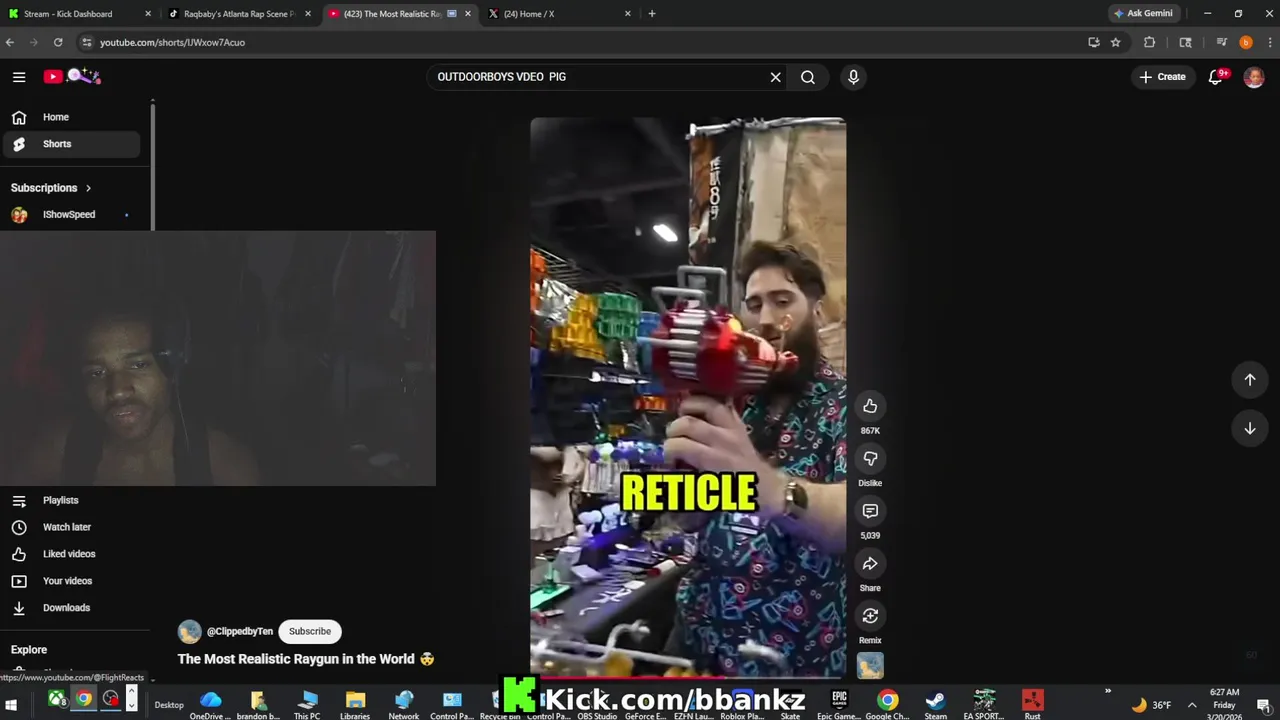Expand the taskbar desktop toolbar chevron
The image size is (1280, 720).
(1107, 692)
